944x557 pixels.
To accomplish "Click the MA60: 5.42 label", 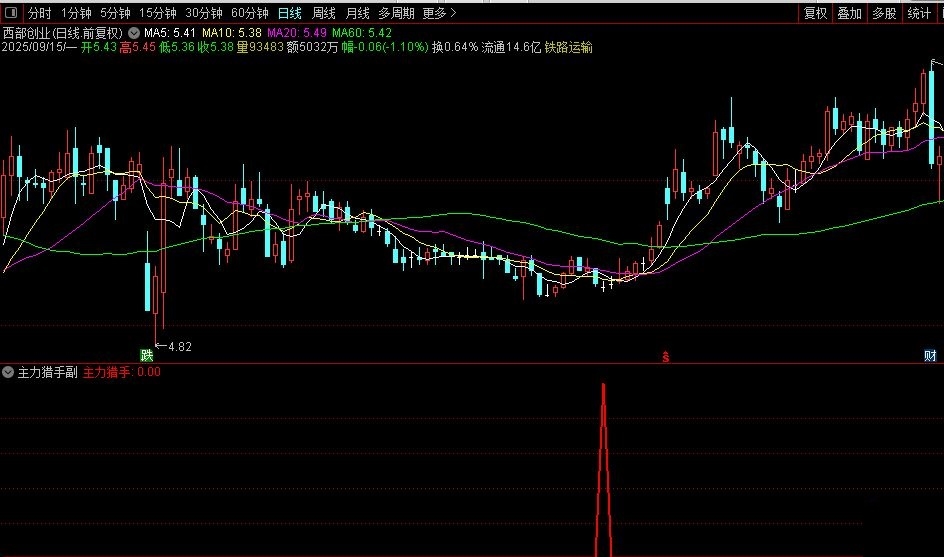I will [362, 33].
